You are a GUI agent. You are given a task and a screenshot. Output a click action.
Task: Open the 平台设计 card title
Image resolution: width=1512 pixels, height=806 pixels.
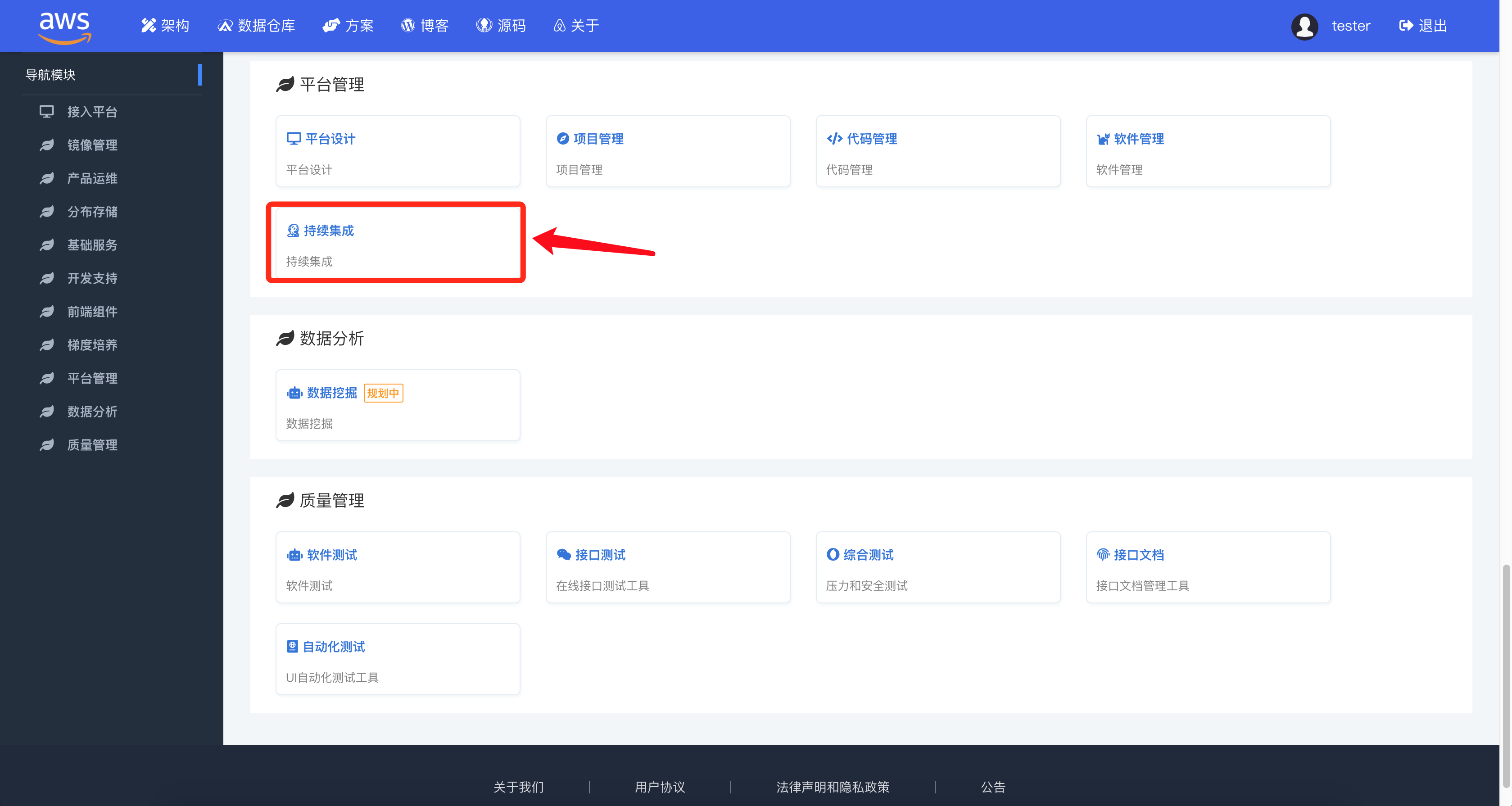pos(330,139)
